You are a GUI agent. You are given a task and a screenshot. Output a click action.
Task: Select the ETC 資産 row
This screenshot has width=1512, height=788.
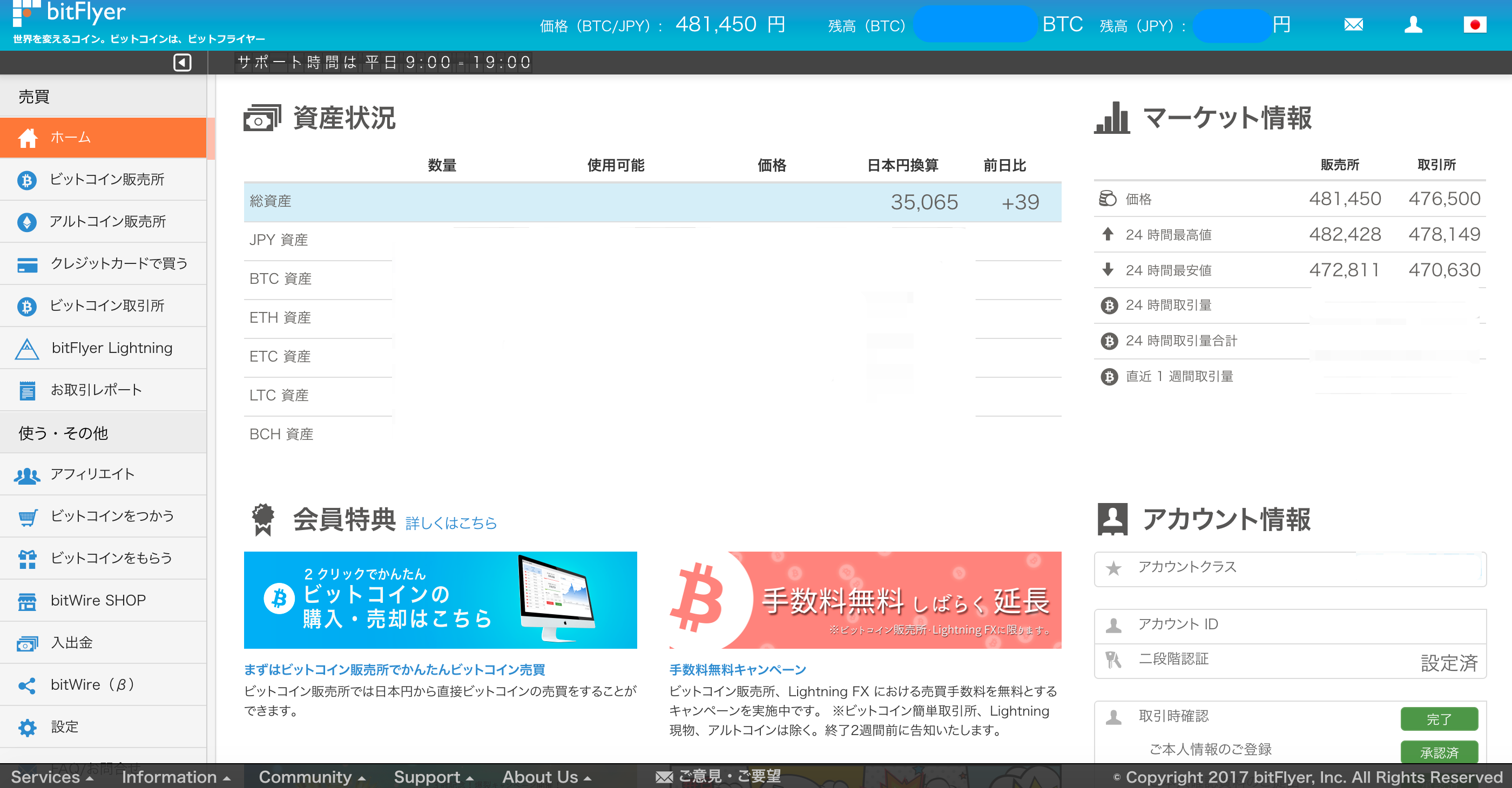point(652,357)
